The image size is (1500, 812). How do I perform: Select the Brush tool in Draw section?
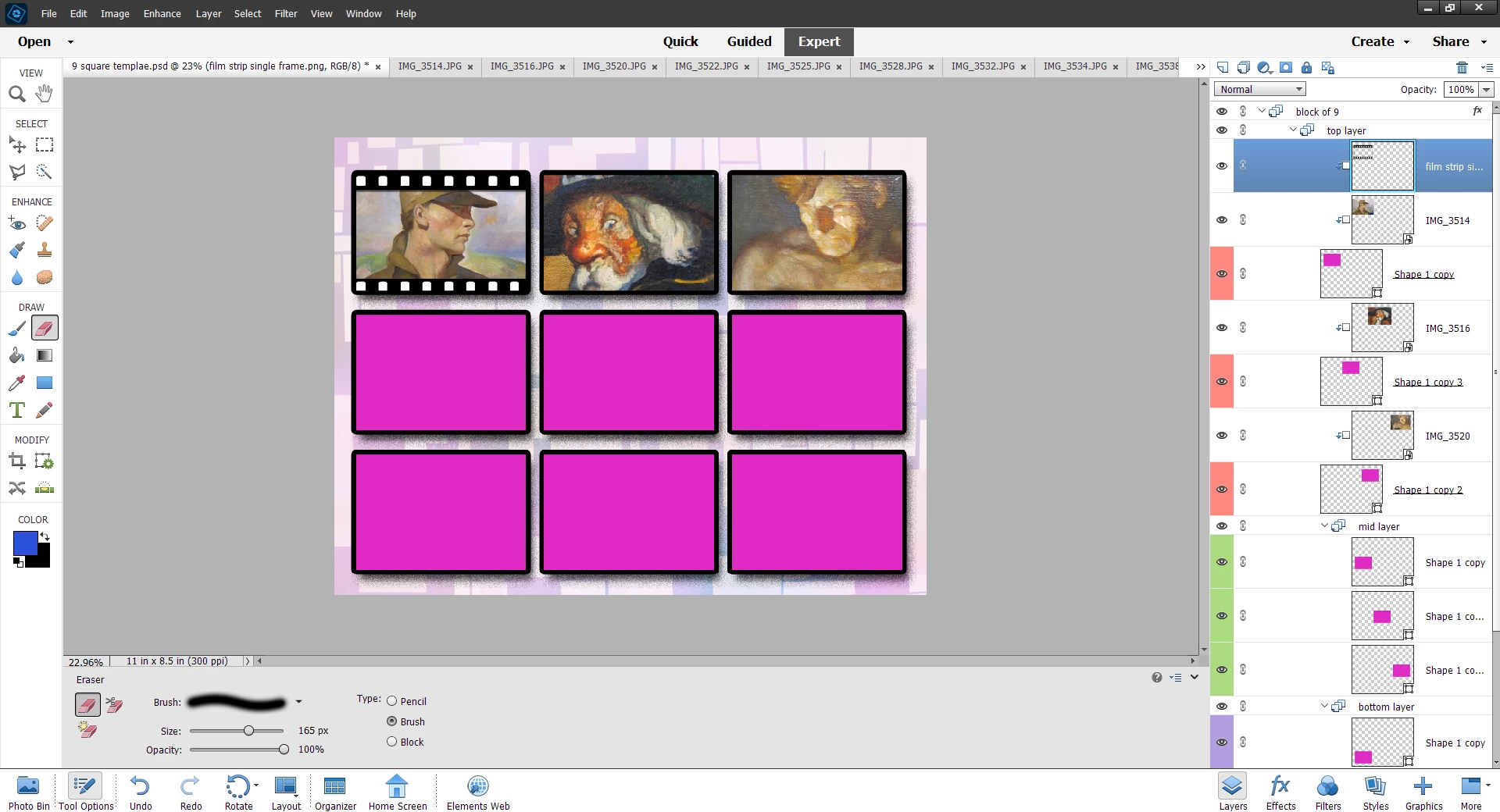[17, 329]
